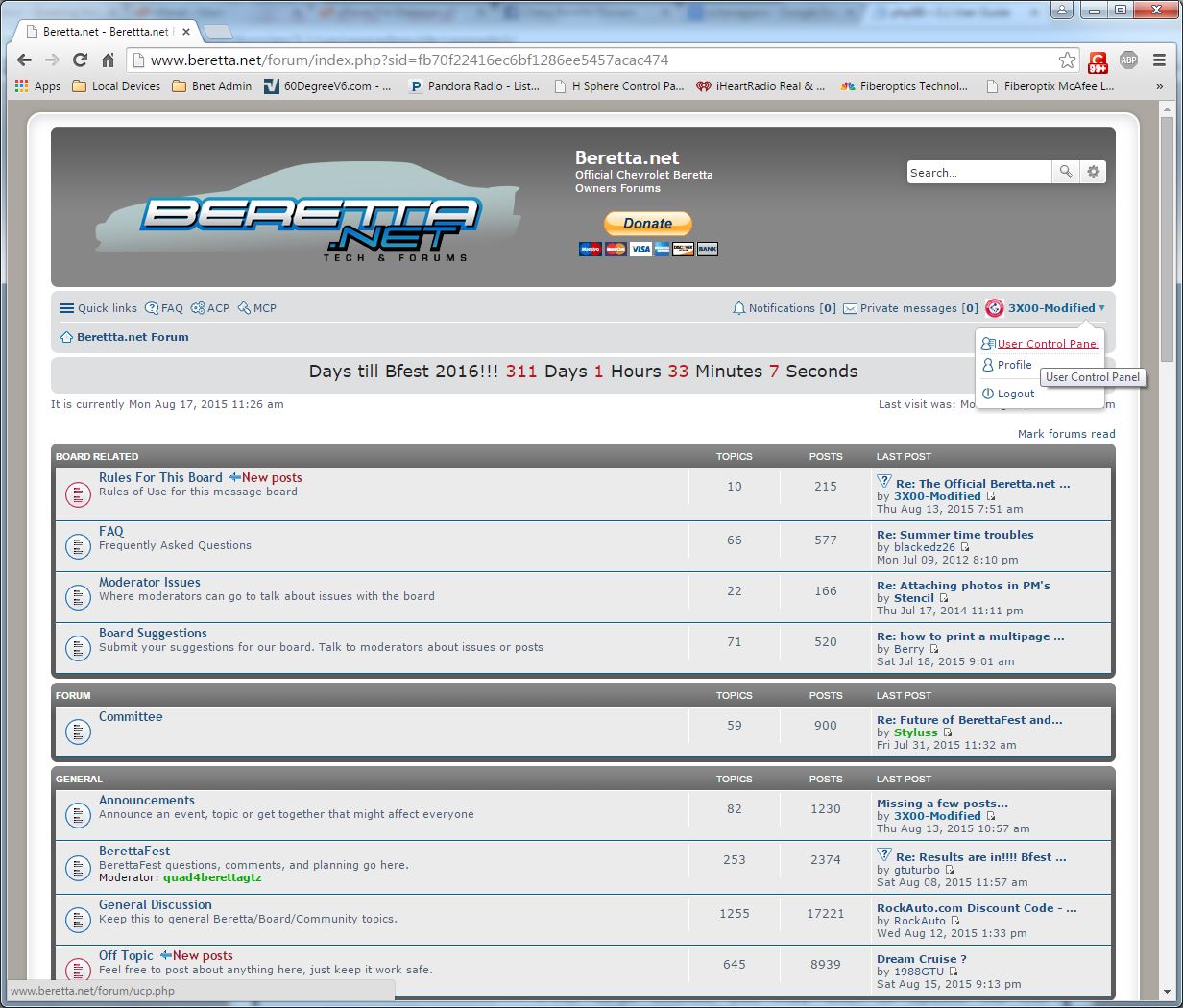
Task: Select Profile from the user menu
Action: [x=1014, y=365]
